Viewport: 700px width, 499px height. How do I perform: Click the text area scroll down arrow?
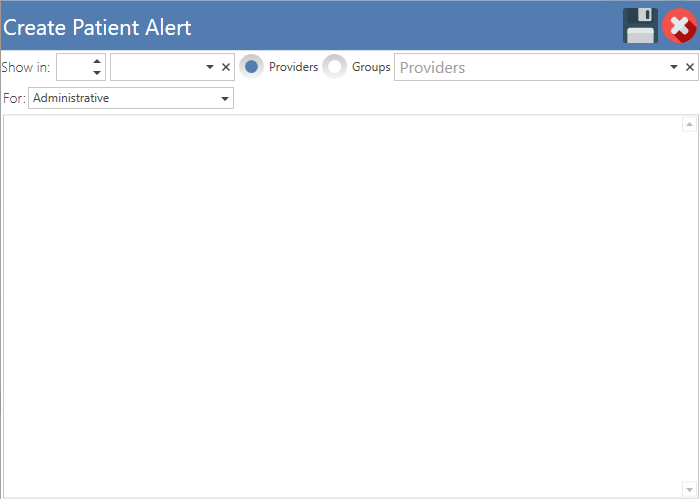point(689,489)
